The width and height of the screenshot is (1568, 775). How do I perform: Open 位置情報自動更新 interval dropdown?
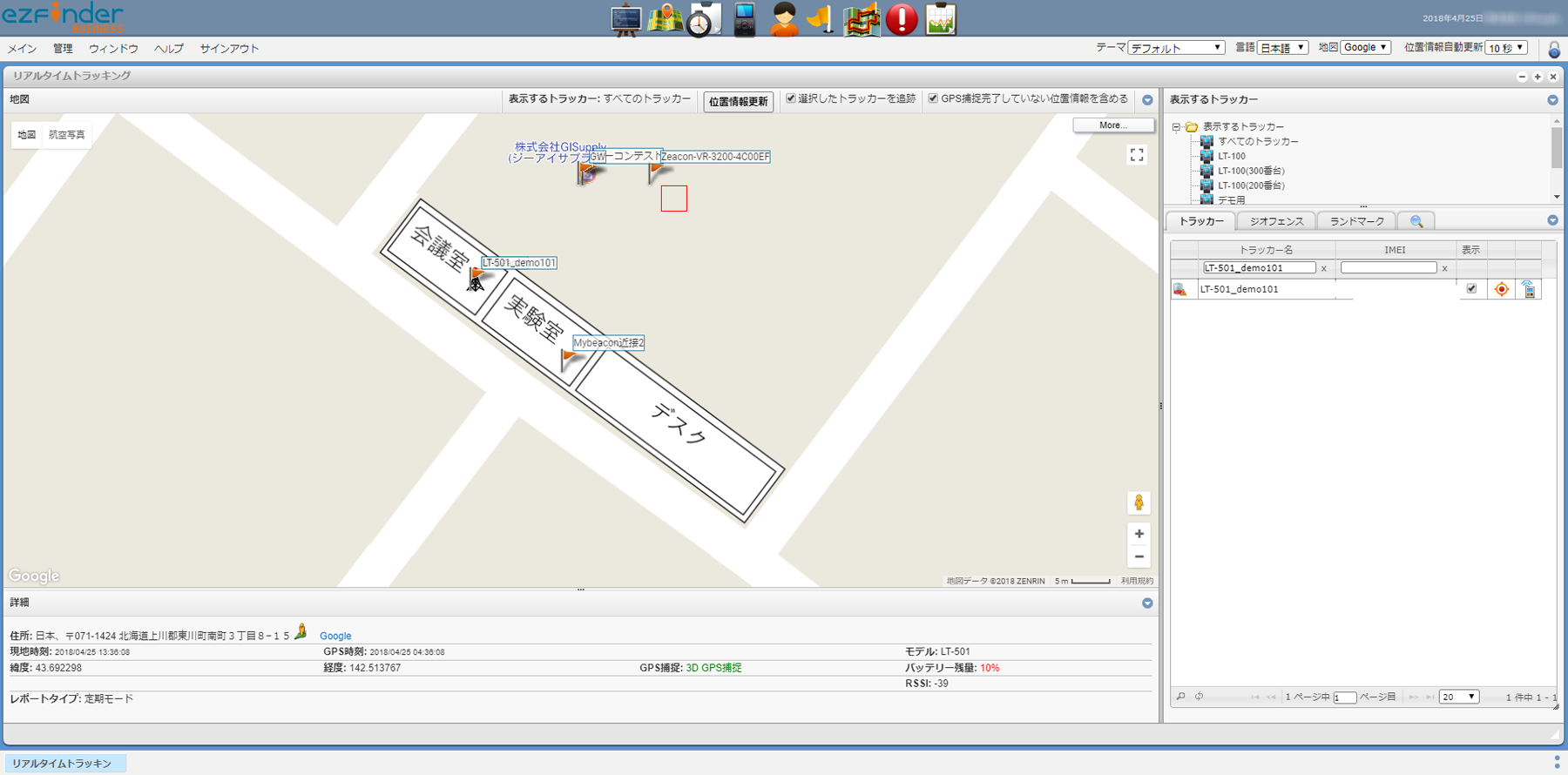[1506, 48]
